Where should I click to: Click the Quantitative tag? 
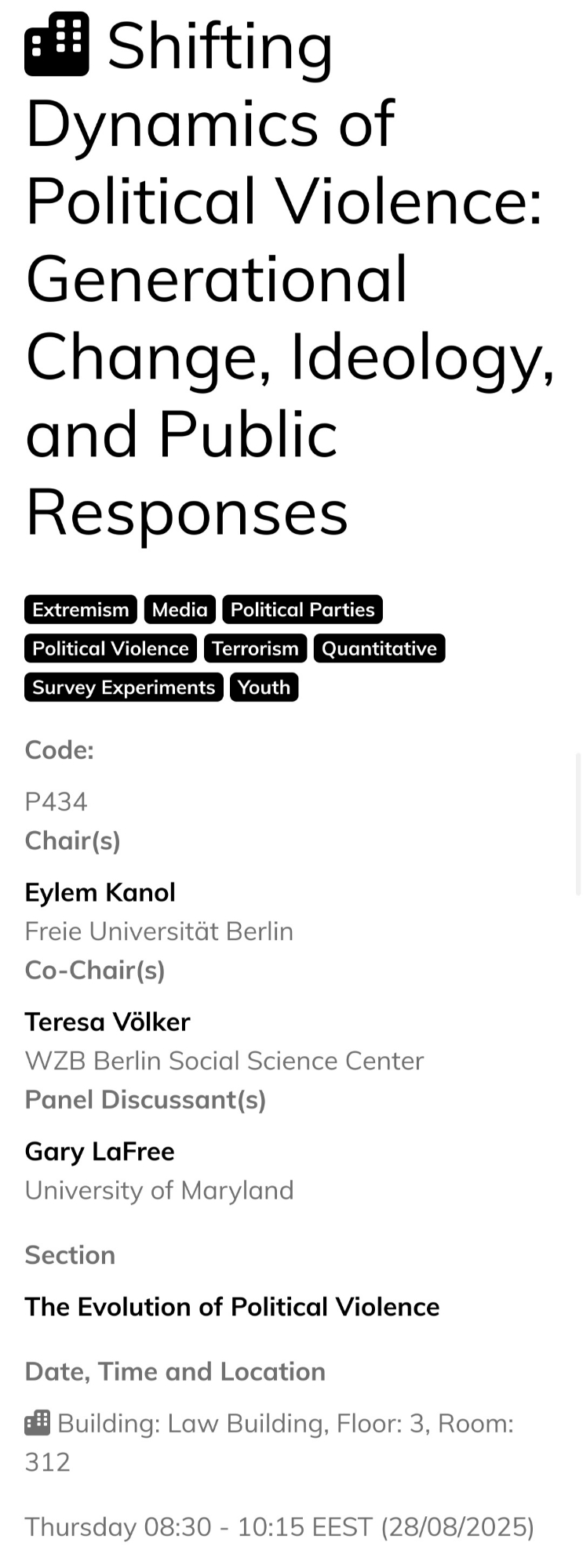coord(379,648)
